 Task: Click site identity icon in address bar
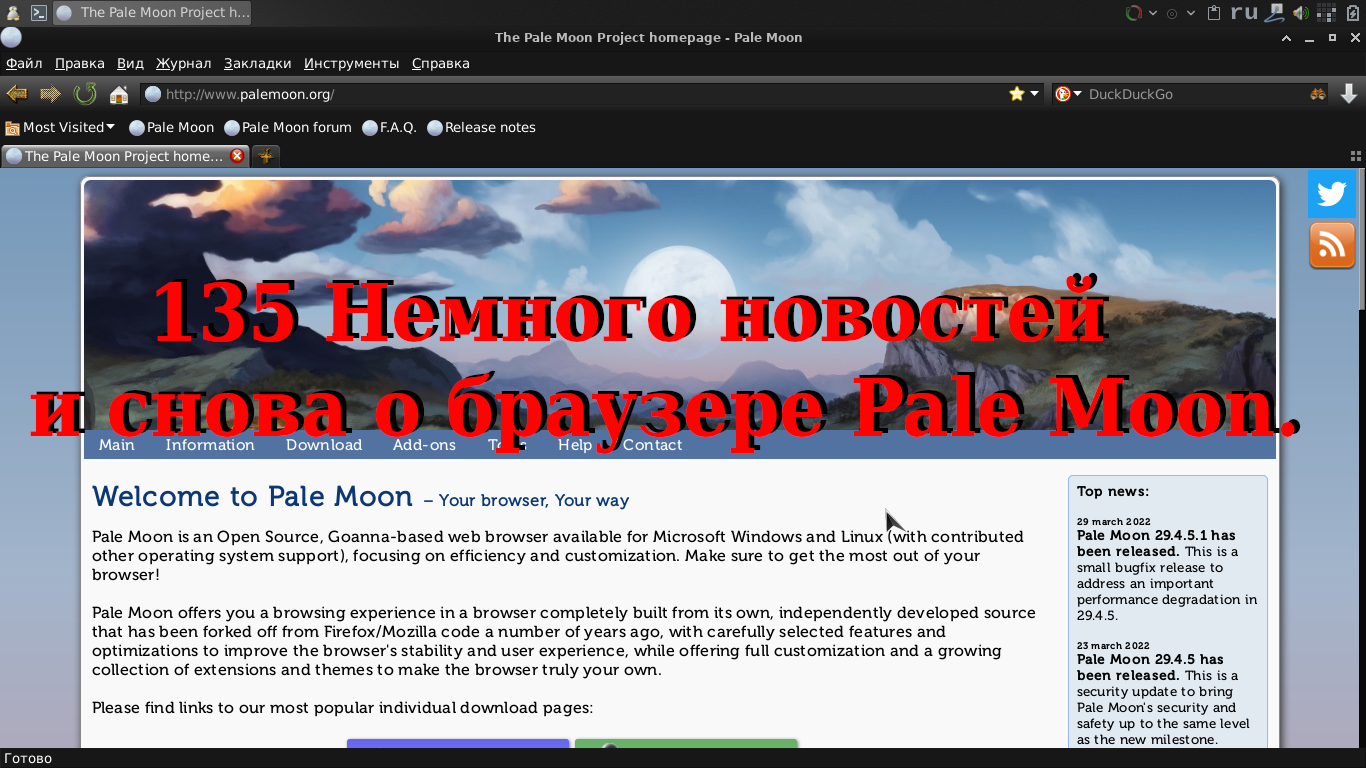[153, 94]
